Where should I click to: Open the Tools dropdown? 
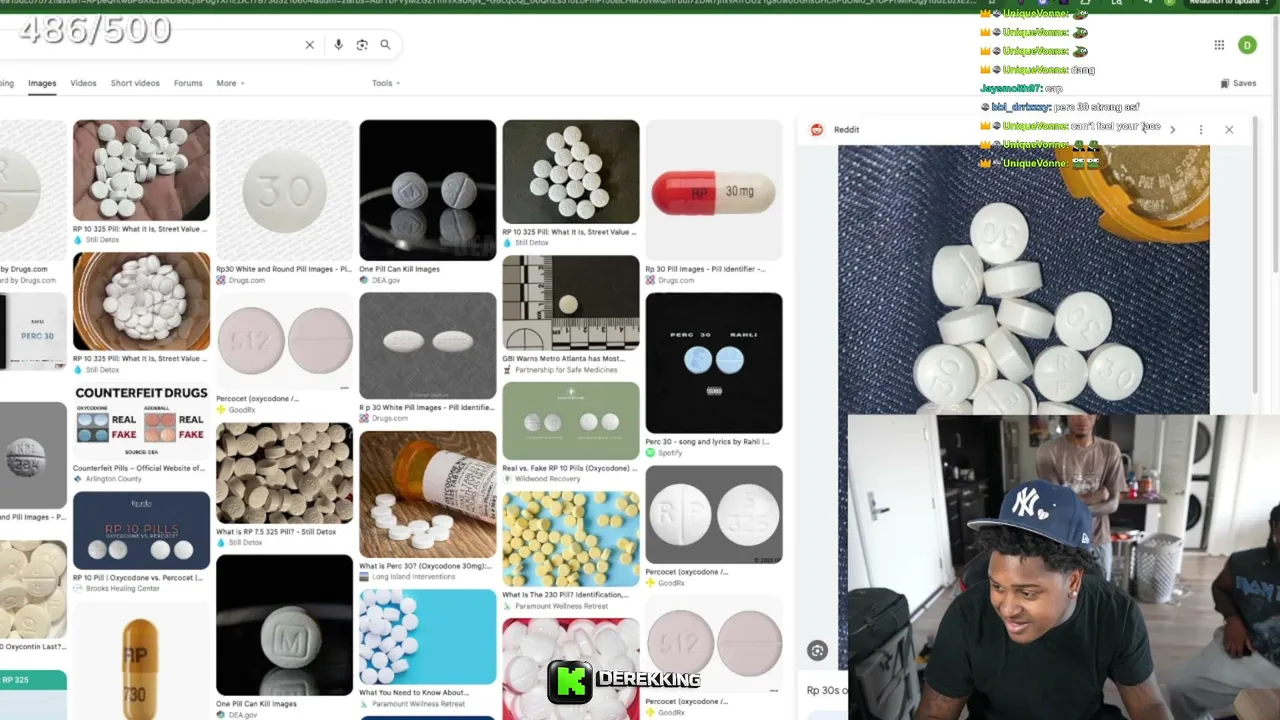(x=386, y=83)
